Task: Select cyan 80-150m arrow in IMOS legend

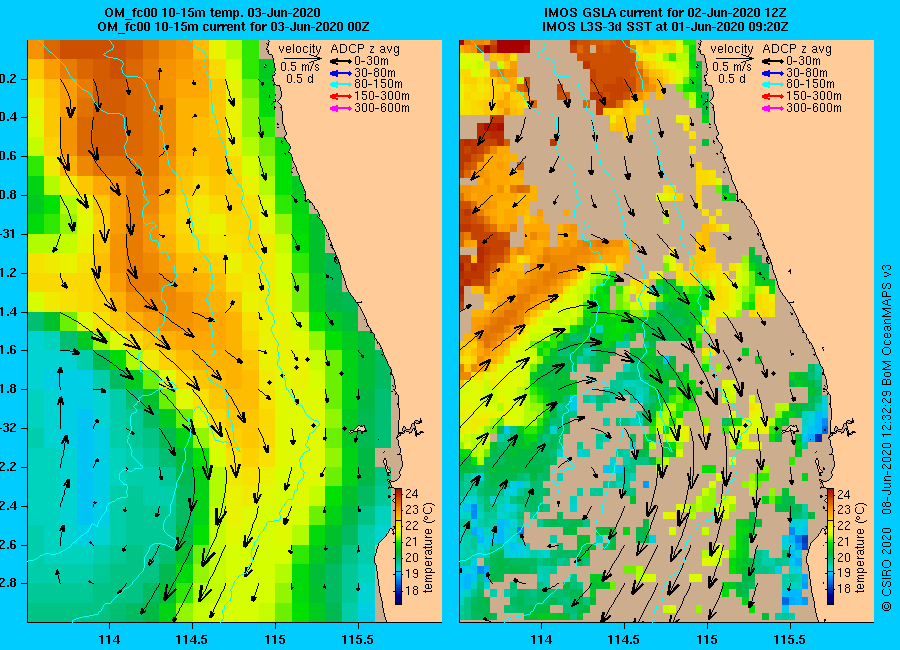Action: (773, 84)
